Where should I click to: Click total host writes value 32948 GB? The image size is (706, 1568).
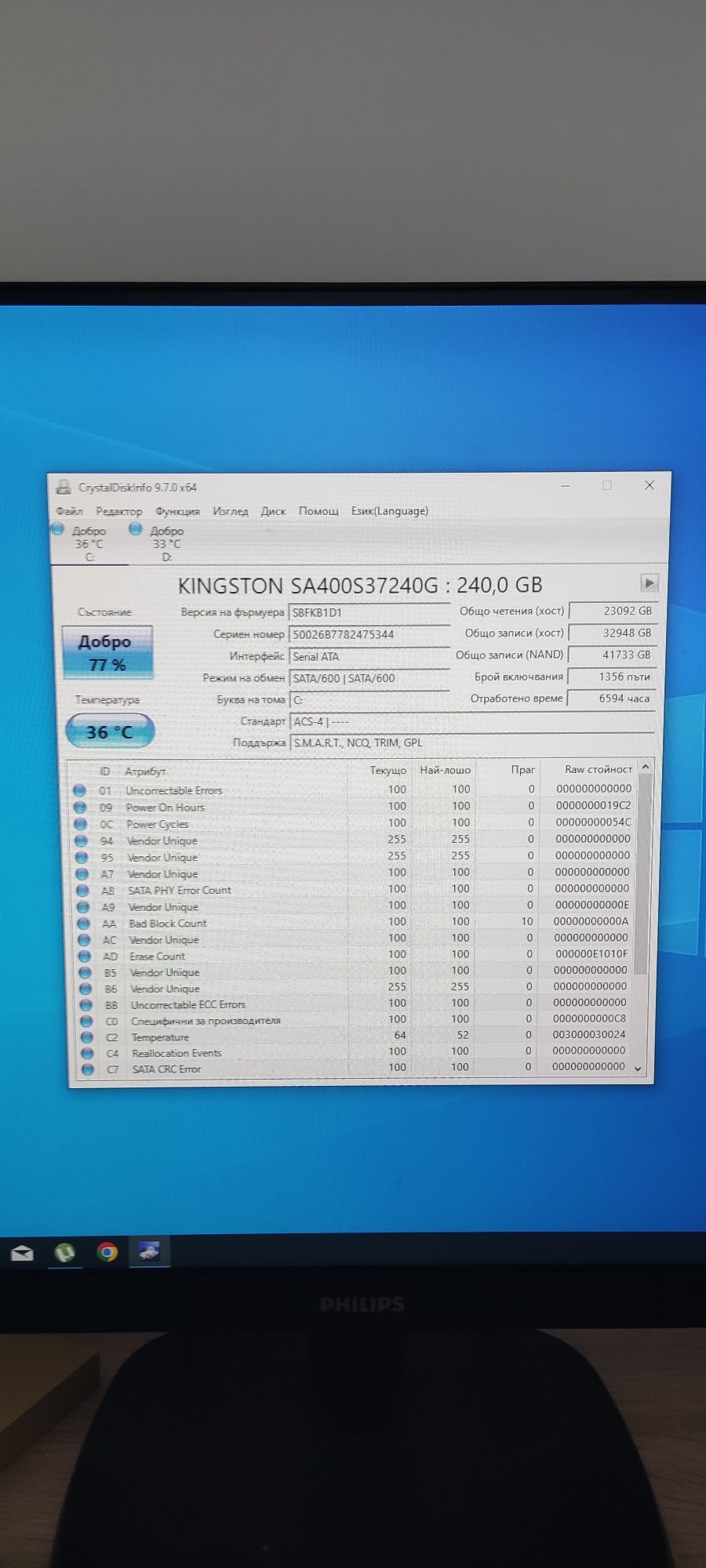point(612,633)
